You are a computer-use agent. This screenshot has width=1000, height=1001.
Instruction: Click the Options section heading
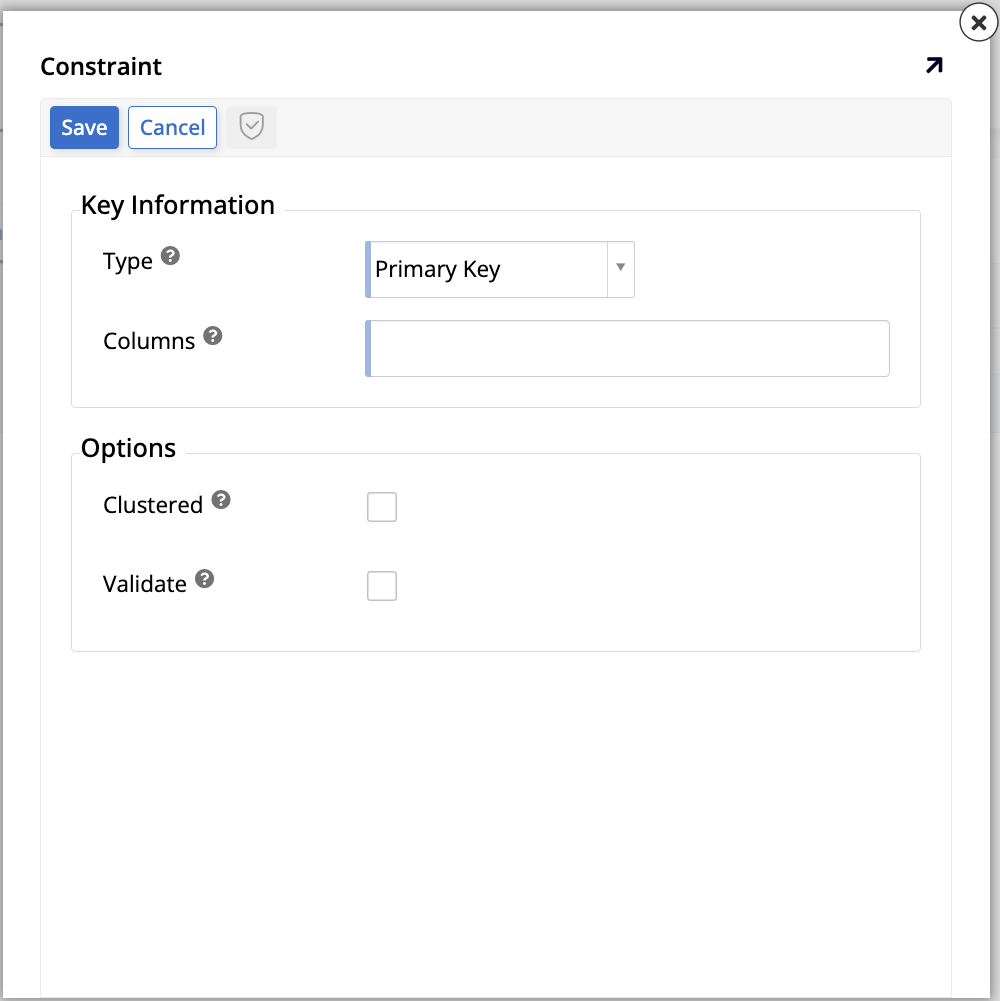pos(129,448)
